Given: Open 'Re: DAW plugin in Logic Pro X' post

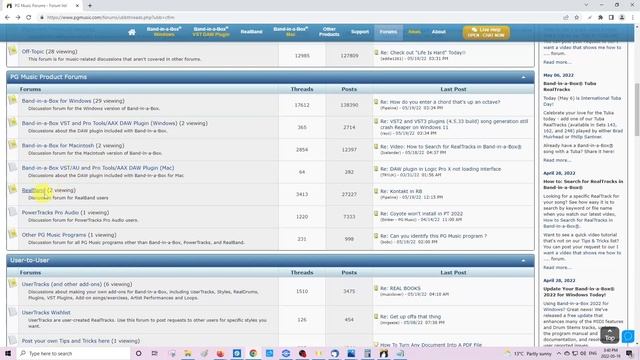Looking at the screenshot, I should pos(440,169).
